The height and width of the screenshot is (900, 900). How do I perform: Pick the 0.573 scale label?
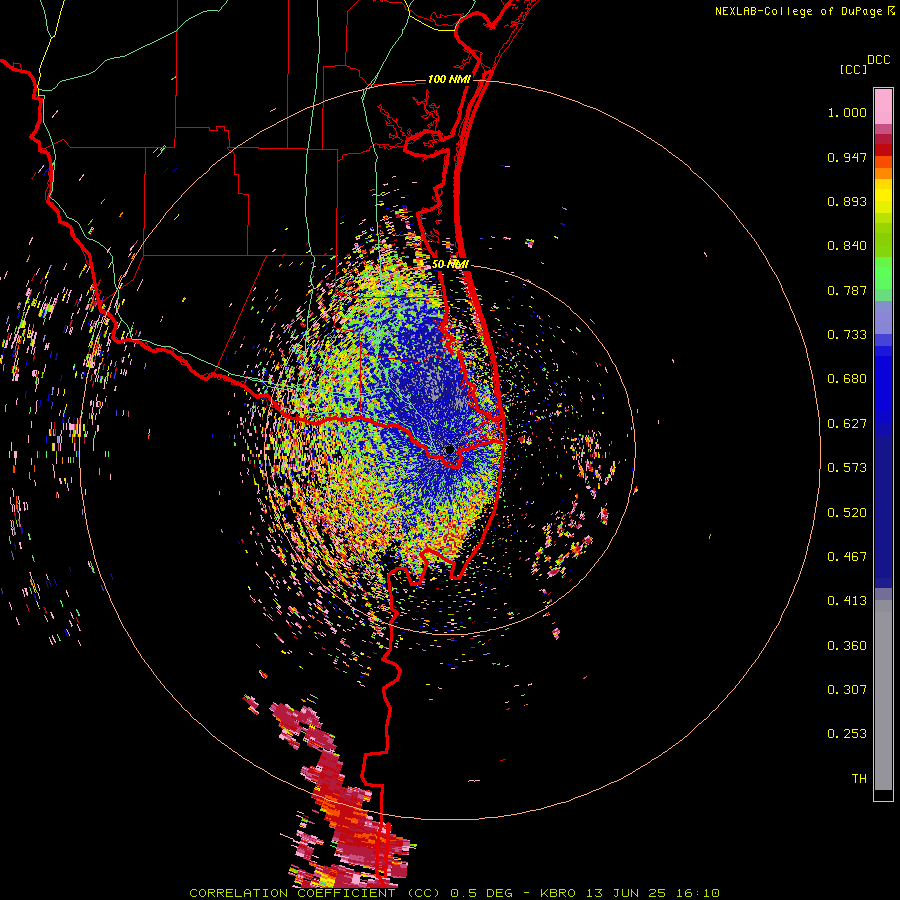point(847,468)
